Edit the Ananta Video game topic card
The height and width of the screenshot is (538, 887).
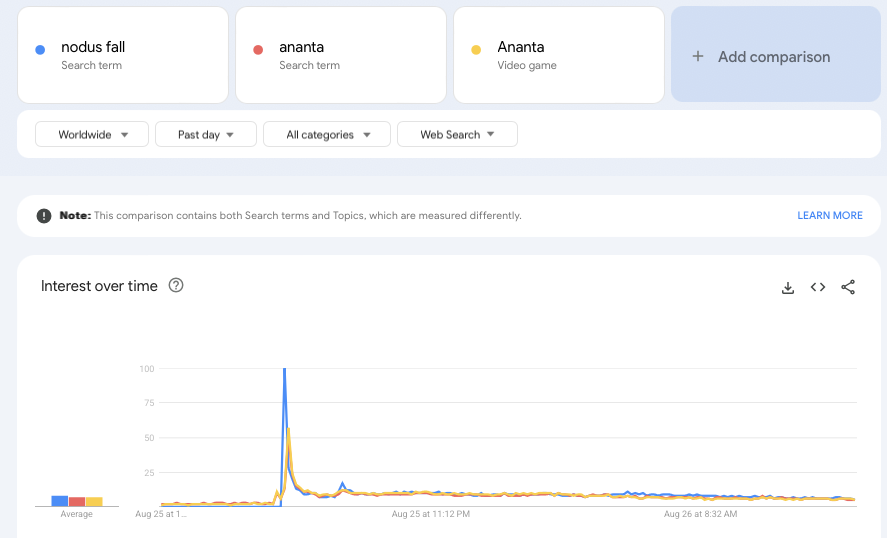click(559, 55)
